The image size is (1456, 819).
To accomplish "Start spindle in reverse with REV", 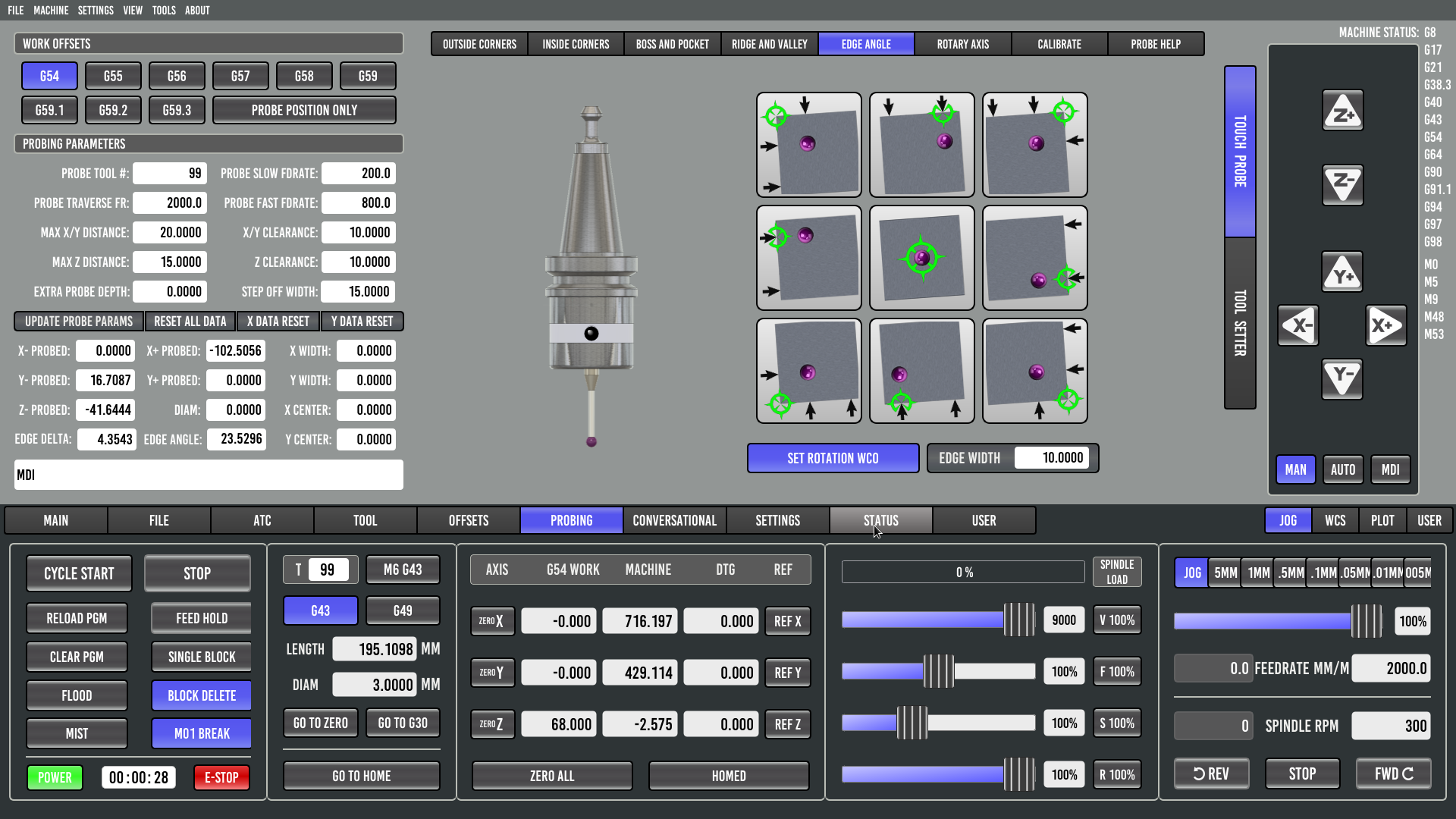I will click(1211, 773).
